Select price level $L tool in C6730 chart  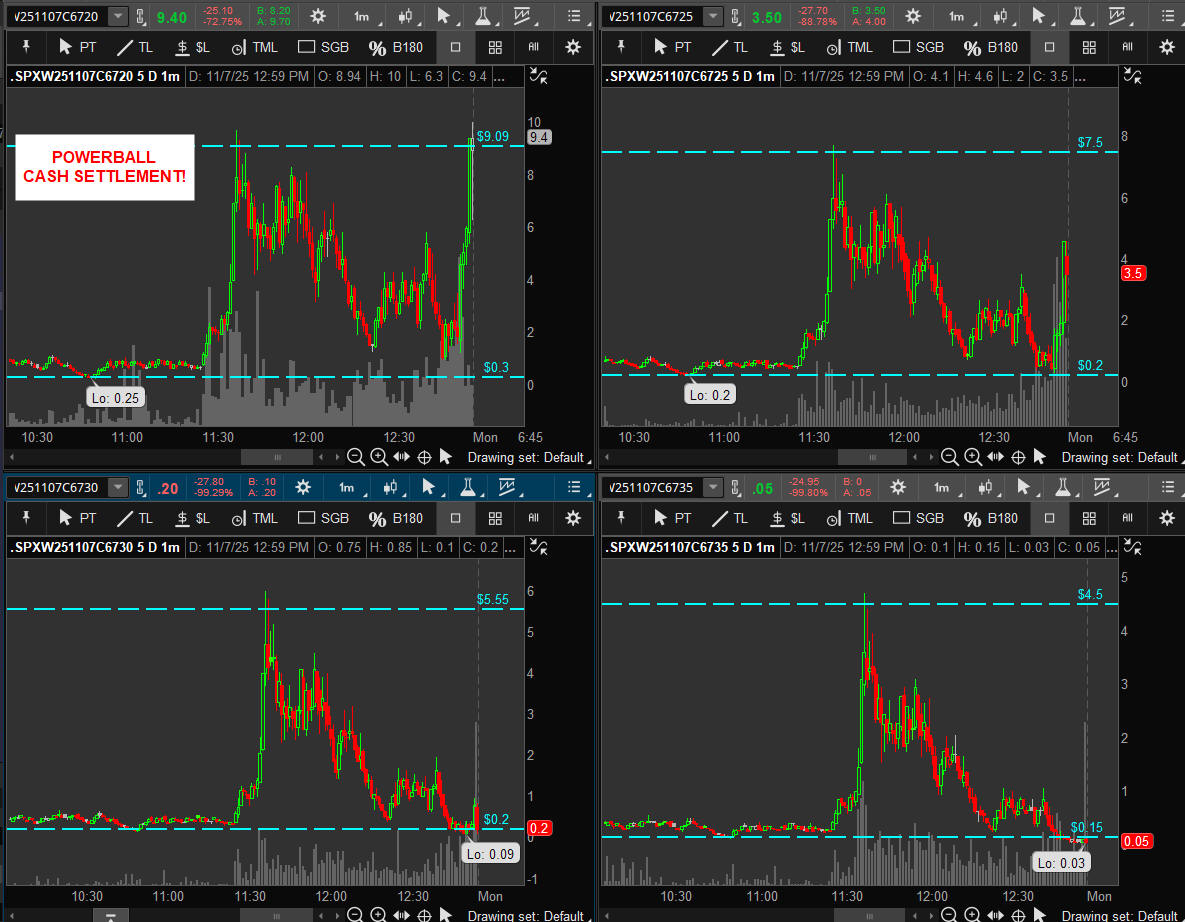(194, 518)
